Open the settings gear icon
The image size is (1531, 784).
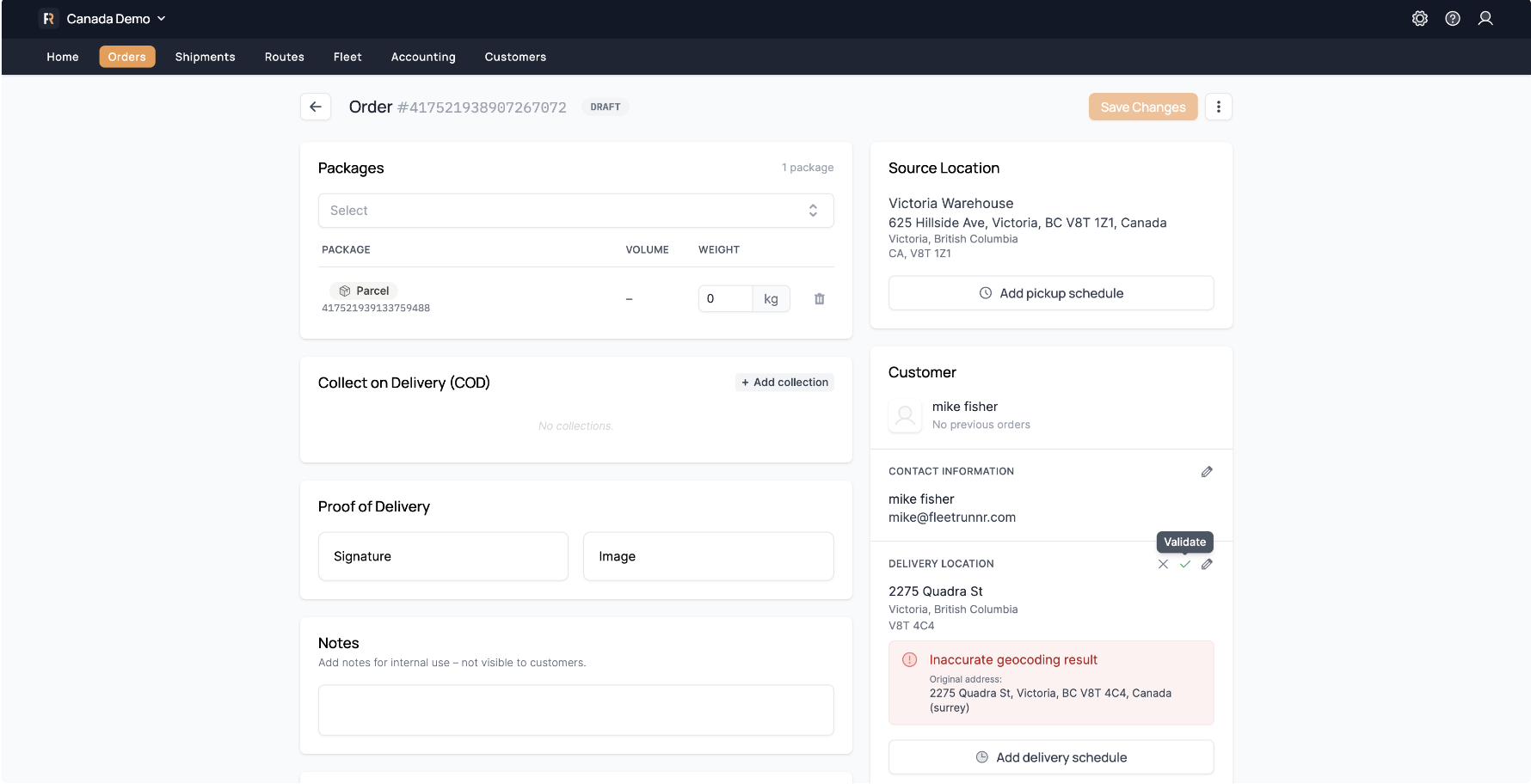pos(1419,19)
